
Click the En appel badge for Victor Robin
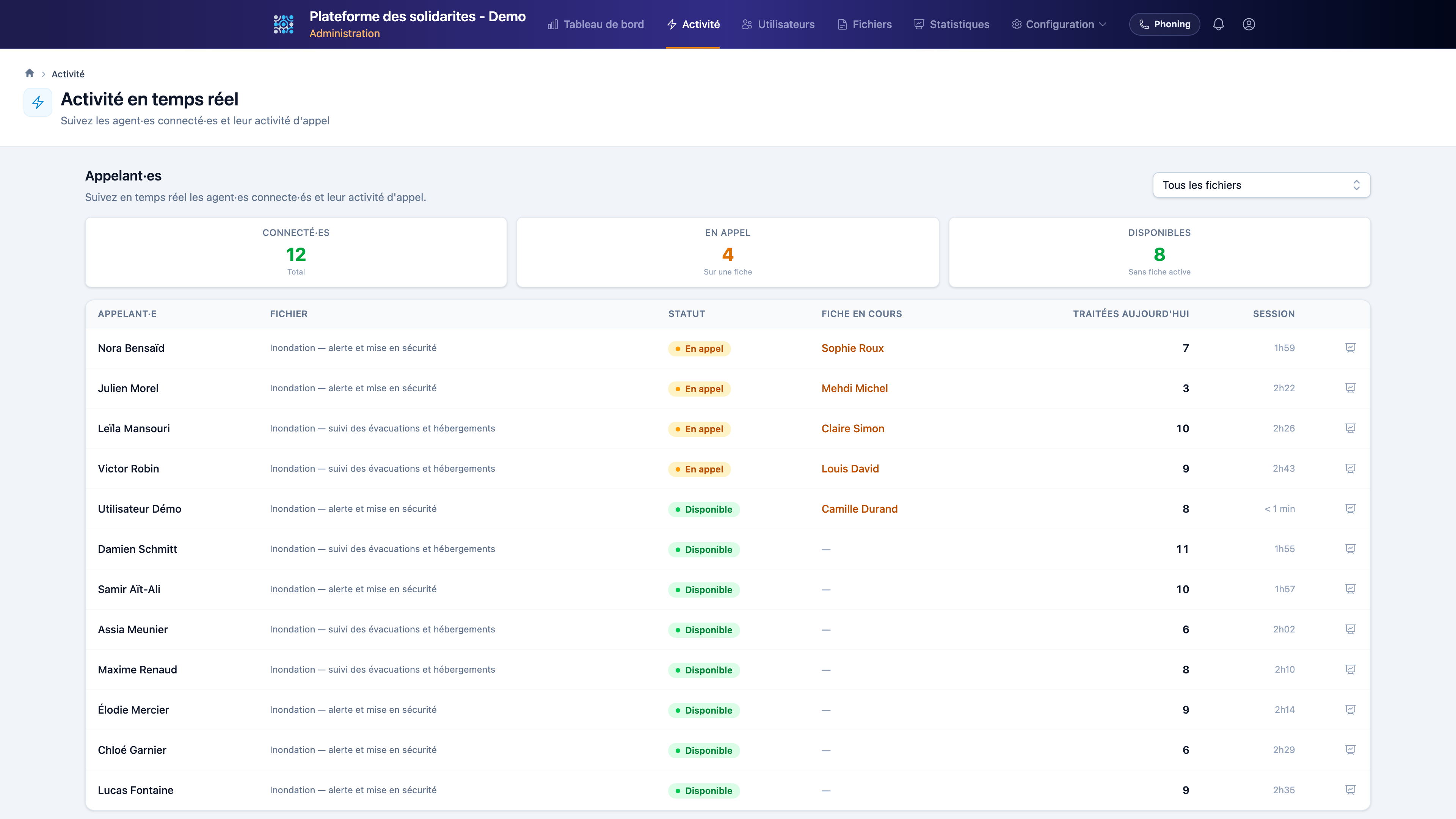(x=699, y=469)
